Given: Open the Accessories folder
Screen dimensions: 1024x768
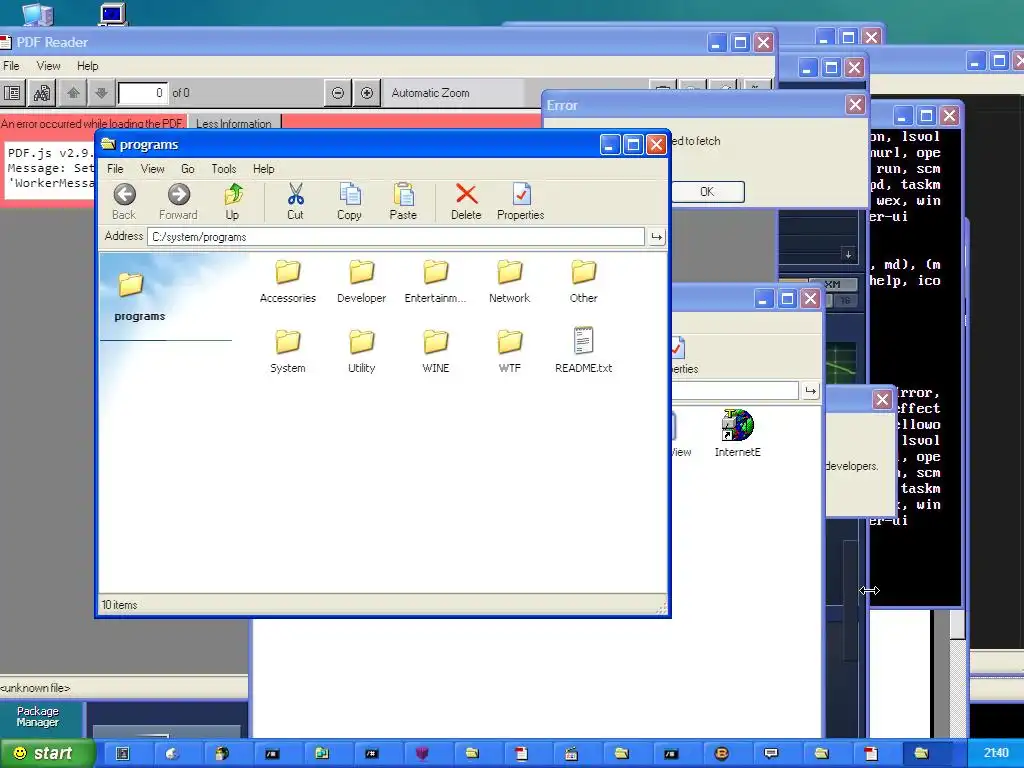Looking at the screenshot, I should pyautogui.click(x=287, y=281).
